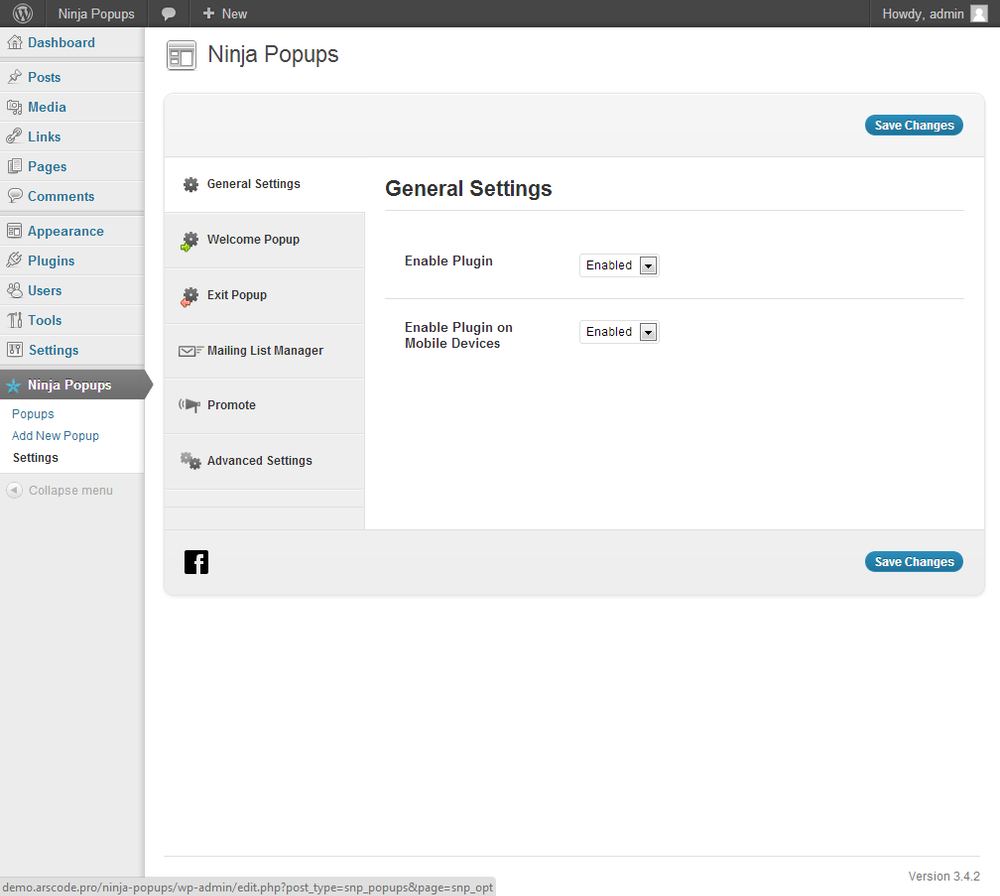Image resolution: width=1000 pixels, height=896 pixels.
Task: Click the Media icon in sidebar
Action: tap(15, 107)
